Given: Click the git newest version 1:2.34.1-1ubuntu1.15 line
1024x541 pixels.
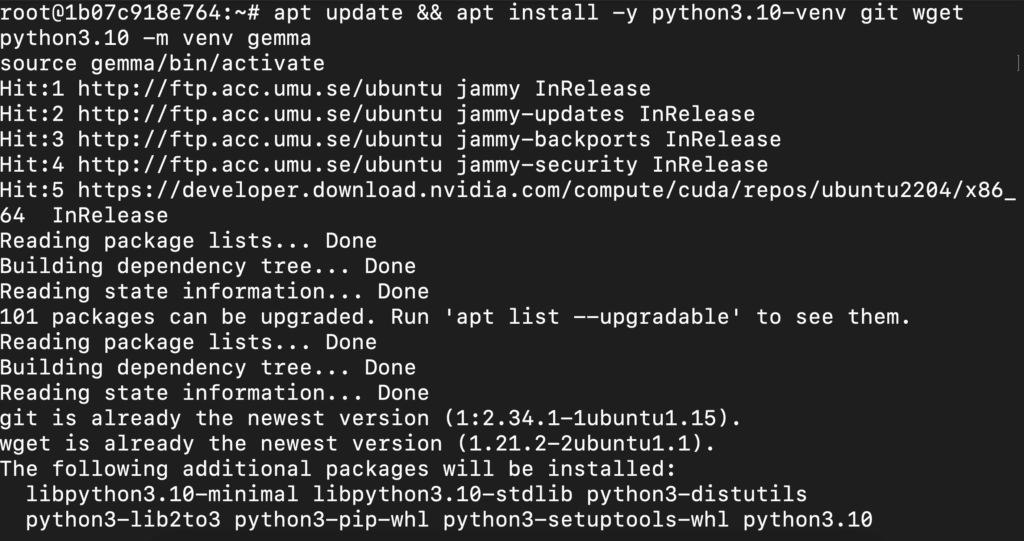Looking at the screenshot, I should (x=370, y=419).
